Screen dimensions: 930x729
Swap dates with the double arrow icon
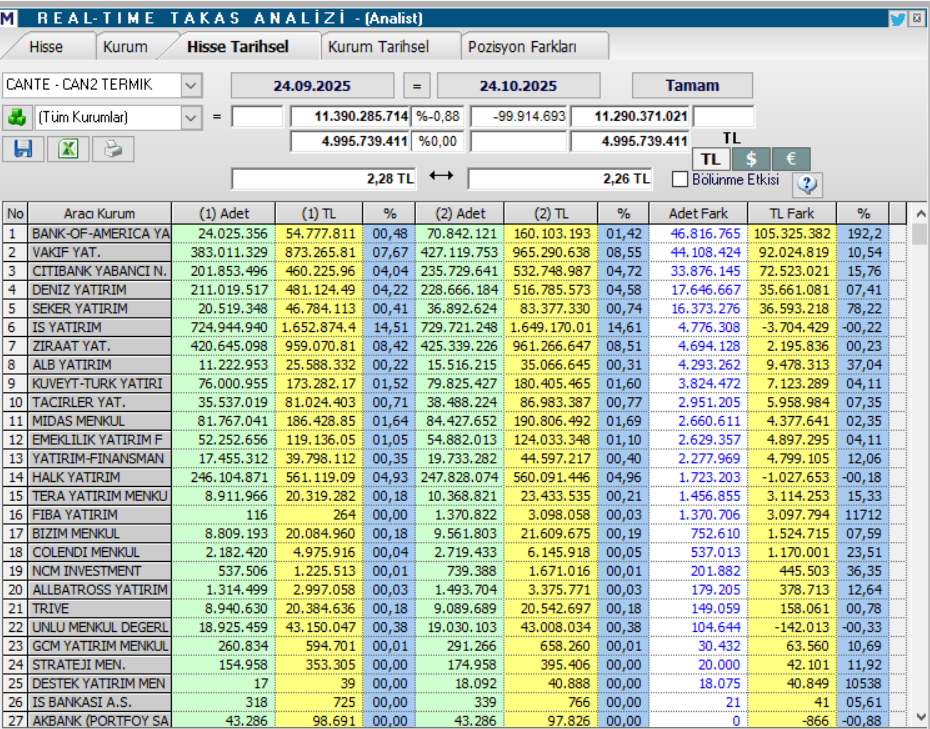(441, 176)
